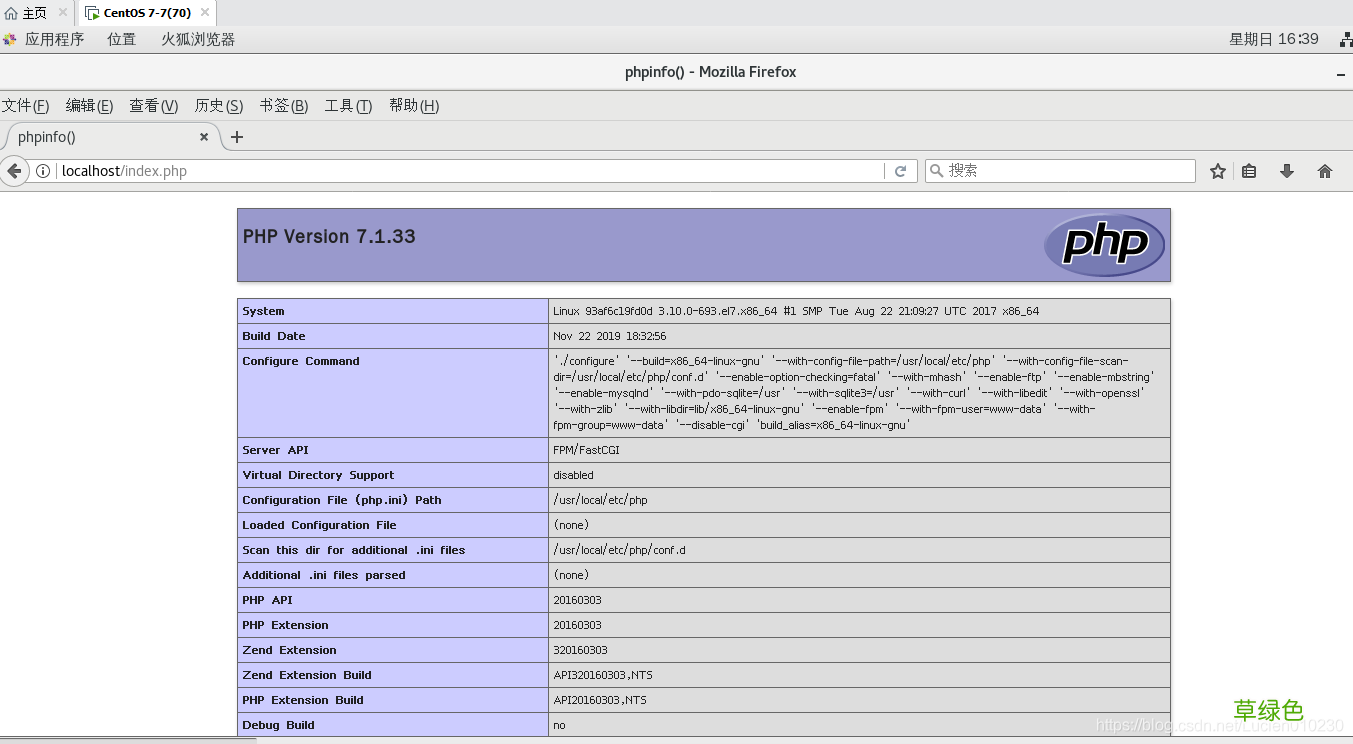The width and height of the screenshot is (1353, 744).
Task: Open the 应用程序 applications menu
Action: click(x=54, y=40)
